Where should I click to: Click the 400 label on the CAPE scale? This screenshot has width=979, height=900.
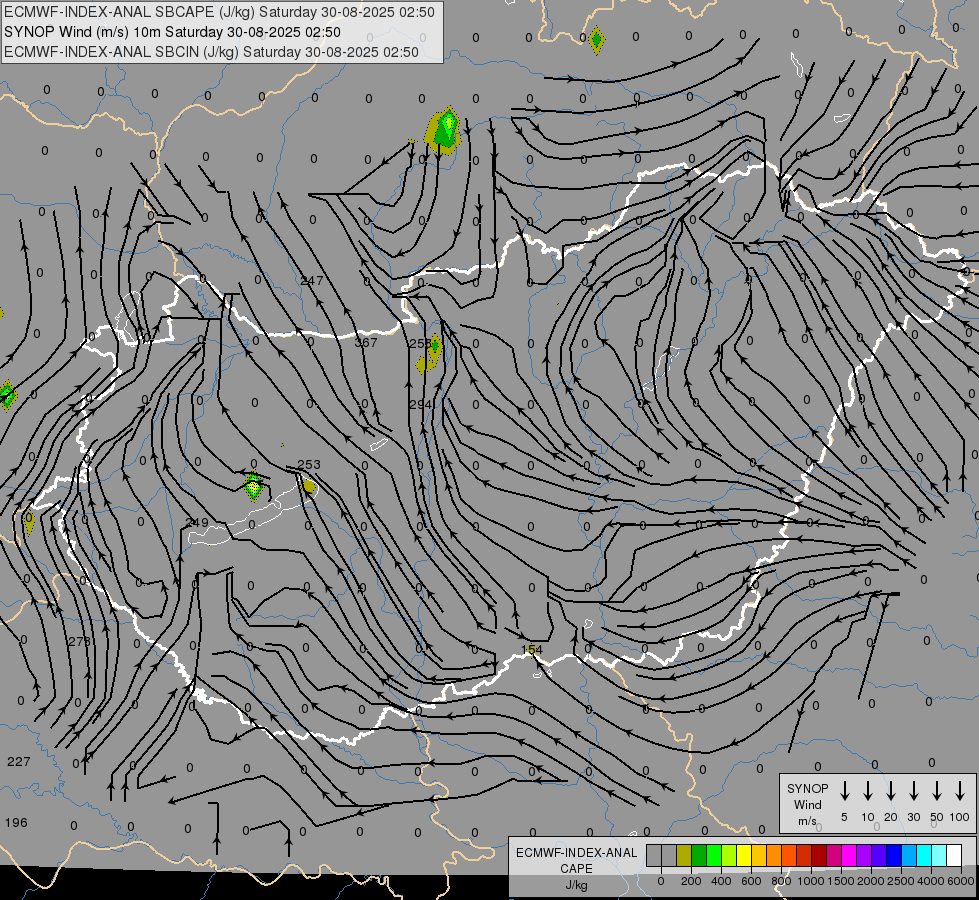[721, 881]
